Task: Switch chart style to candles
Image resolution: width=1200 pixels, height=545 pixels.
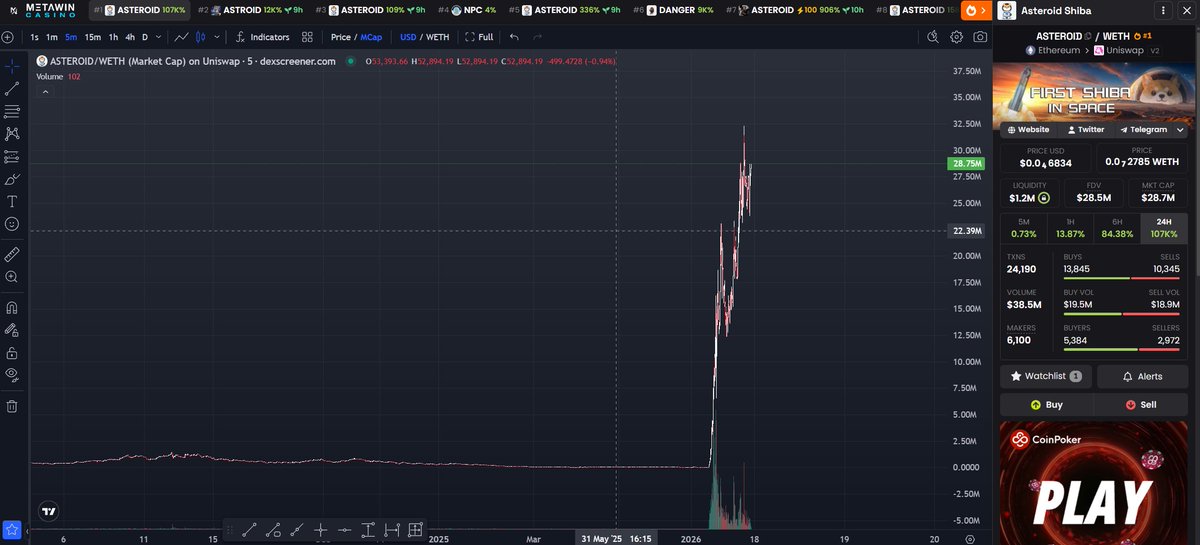Action: [x=200, y=37]
